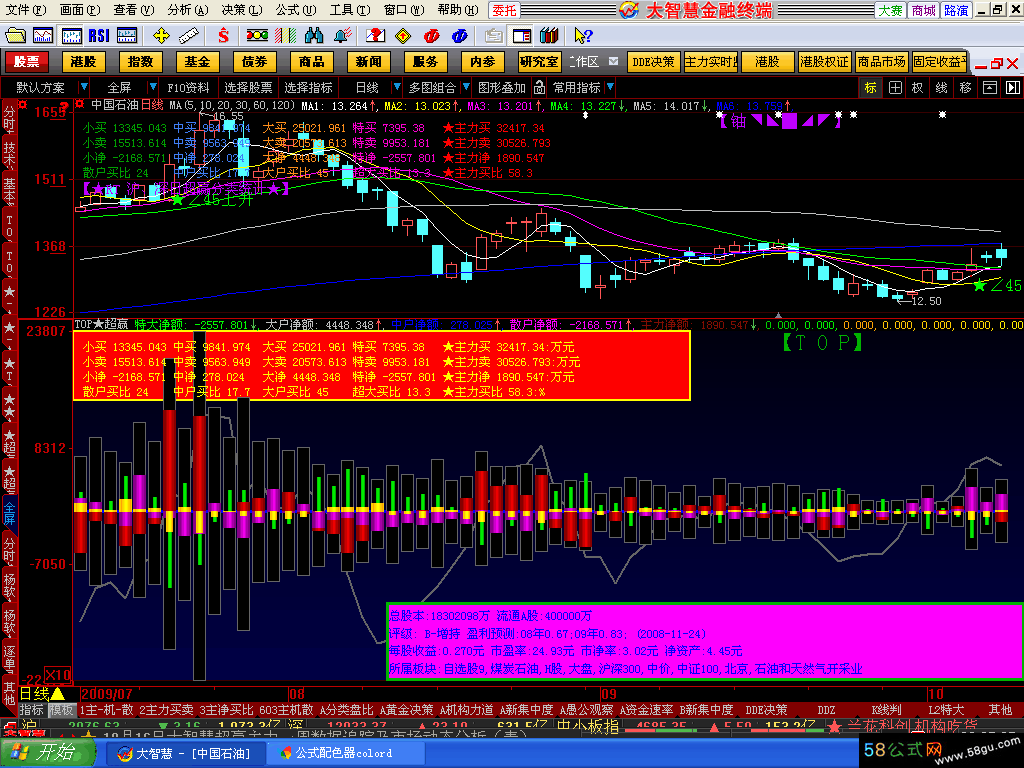
Task: Click the traffic light icon
Action: [x=257, y=35]
